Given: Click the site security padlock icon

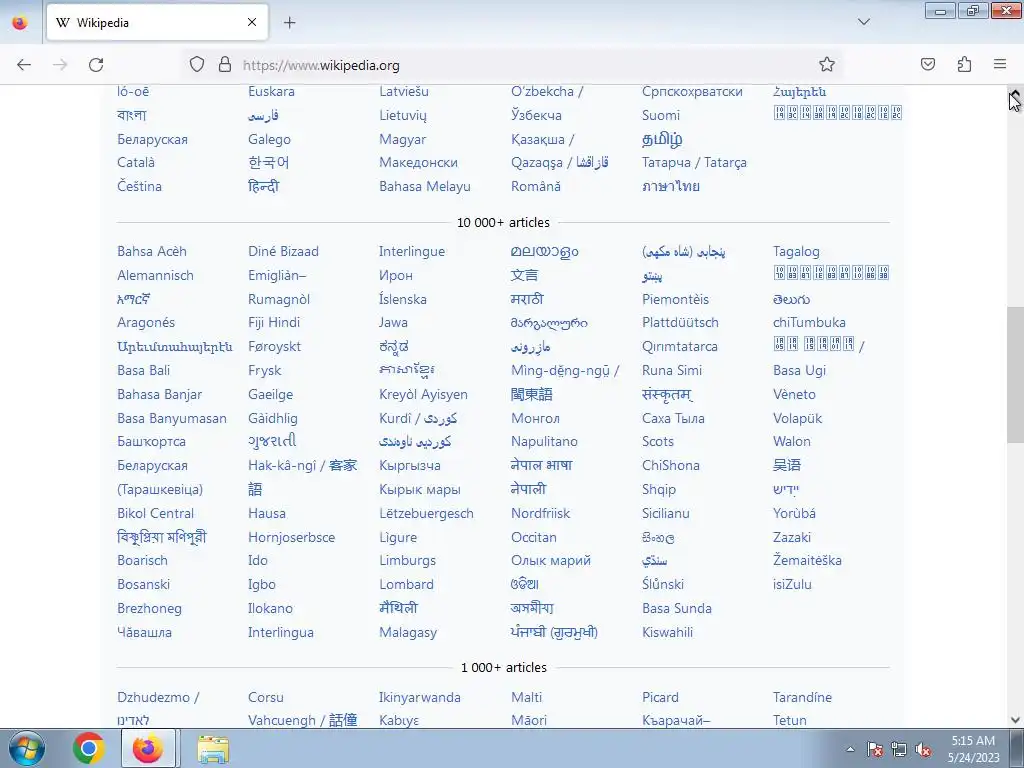Looking at the screenshot, I should pyautogui.click(x=225, y=65).
